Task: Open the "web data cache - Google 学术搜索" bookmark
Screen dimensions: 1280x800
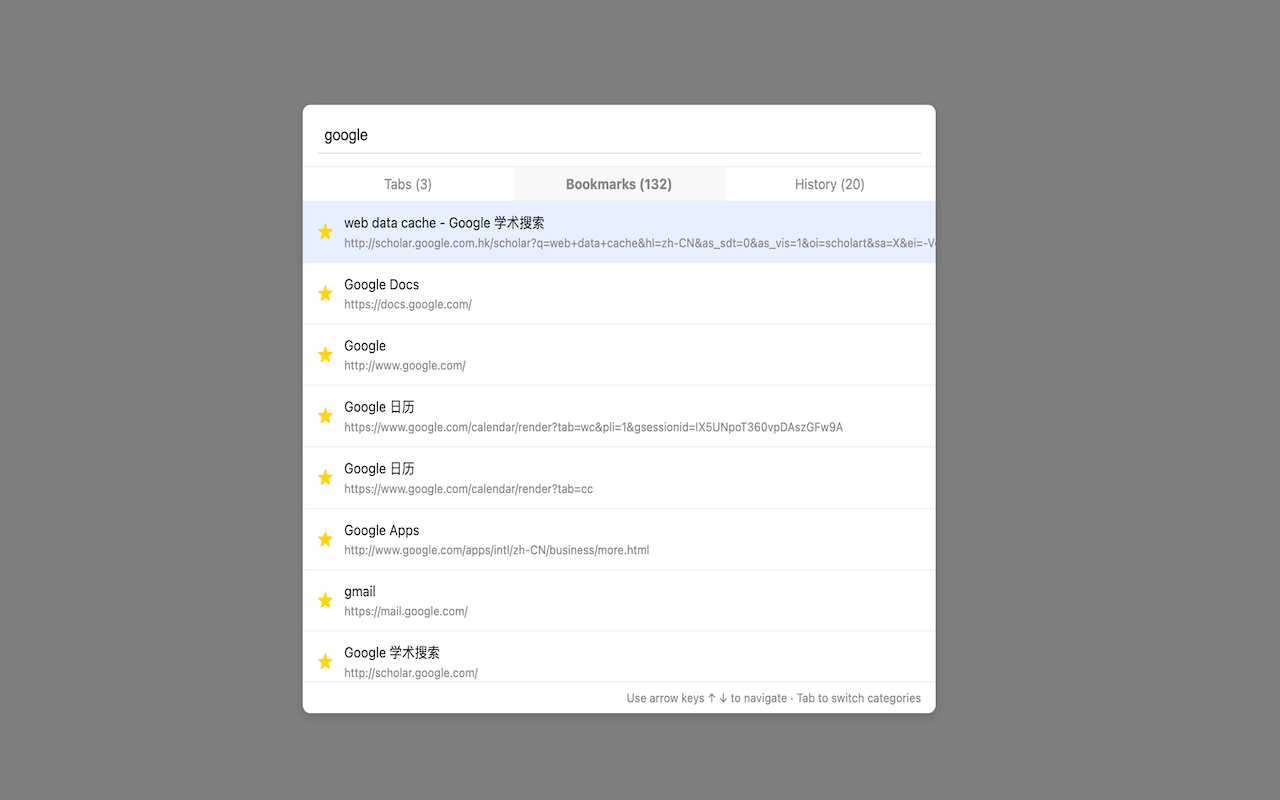Action: (x=444, y=223)
